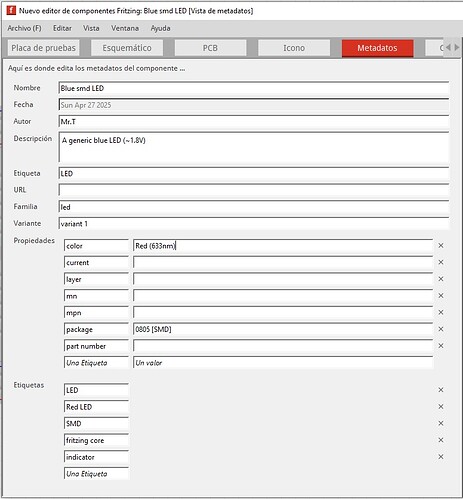
Task: Click the new property Una Etiqueta field
Action: click(x=96, y=362)
